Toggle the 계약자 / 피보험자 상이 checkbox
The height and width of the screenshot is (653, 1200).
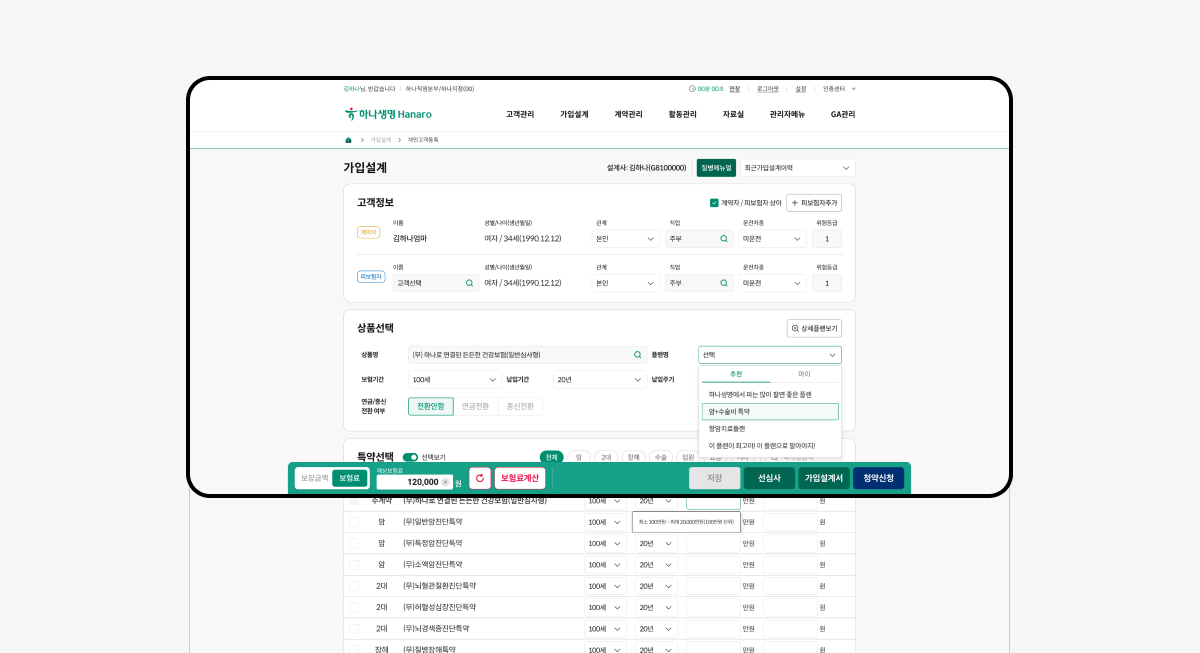[x=714, y=203]
